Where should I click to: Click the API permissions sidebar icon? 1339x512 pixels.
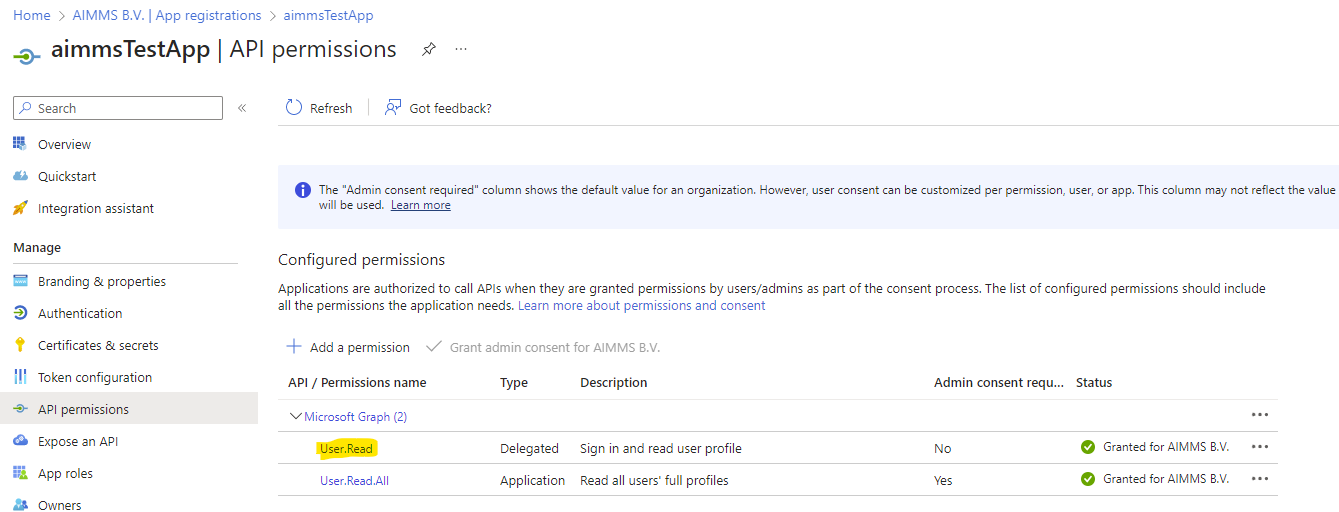(x=20, y=409)
